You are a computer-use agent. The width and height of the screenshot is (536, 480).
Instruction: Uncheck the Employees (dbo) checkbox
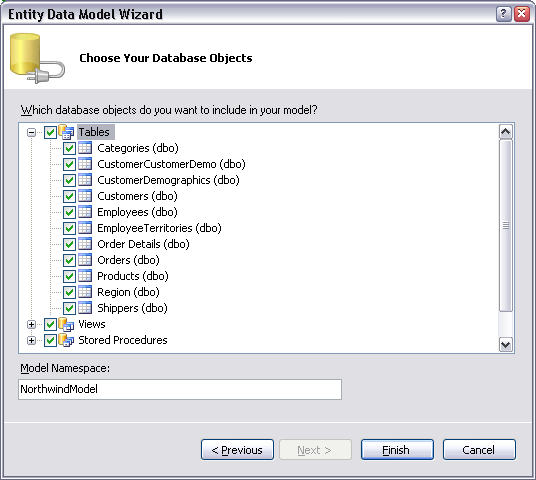(x=69, y=212)
